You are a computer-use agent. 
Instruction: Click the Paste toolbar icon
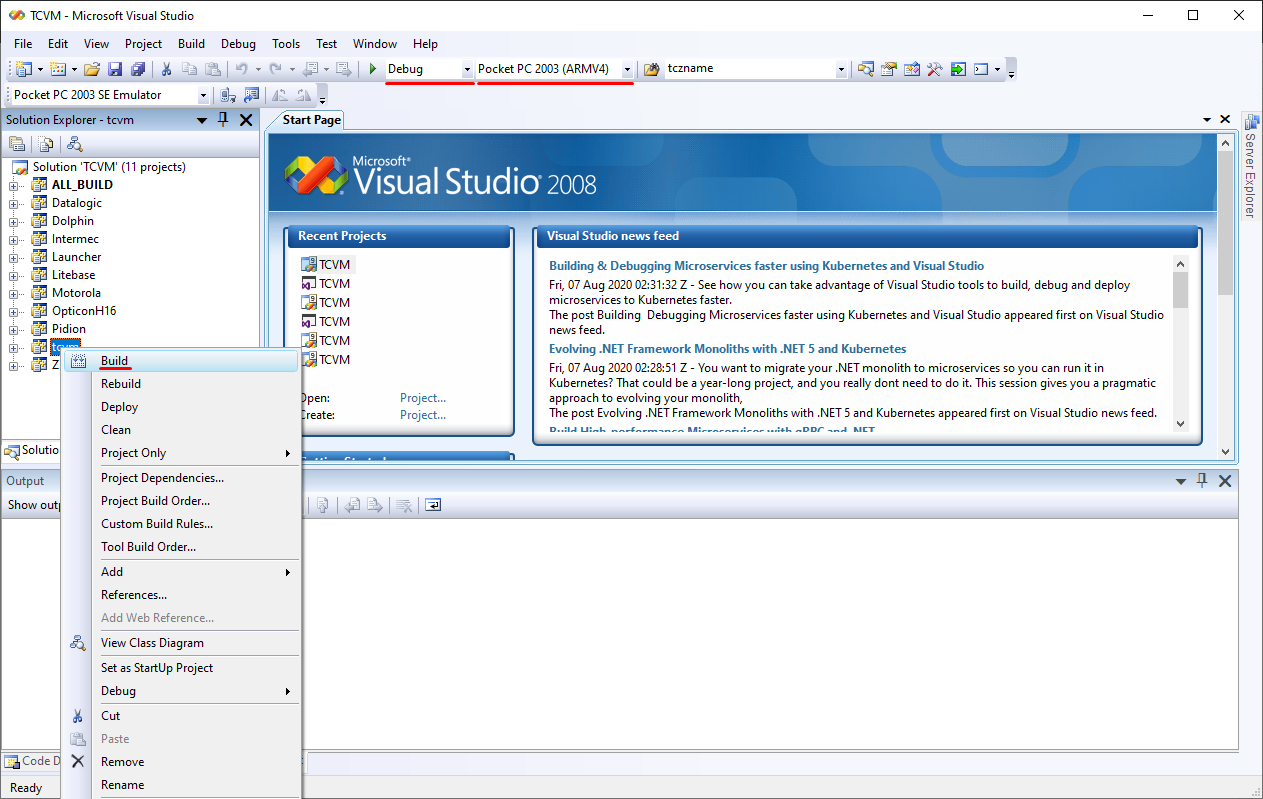[212, 69]
